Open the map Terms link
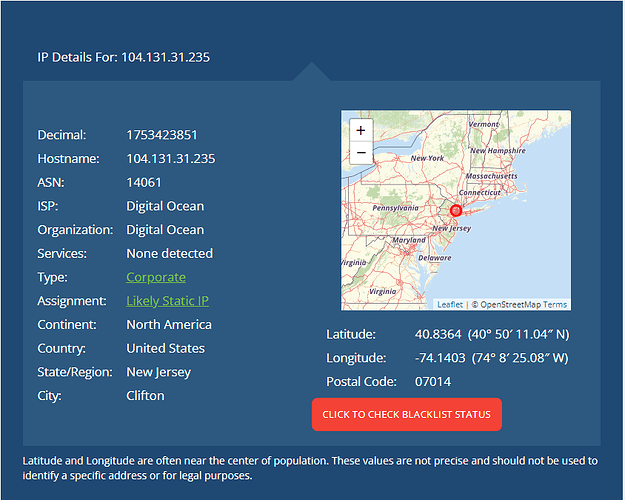 coord(554,305)
